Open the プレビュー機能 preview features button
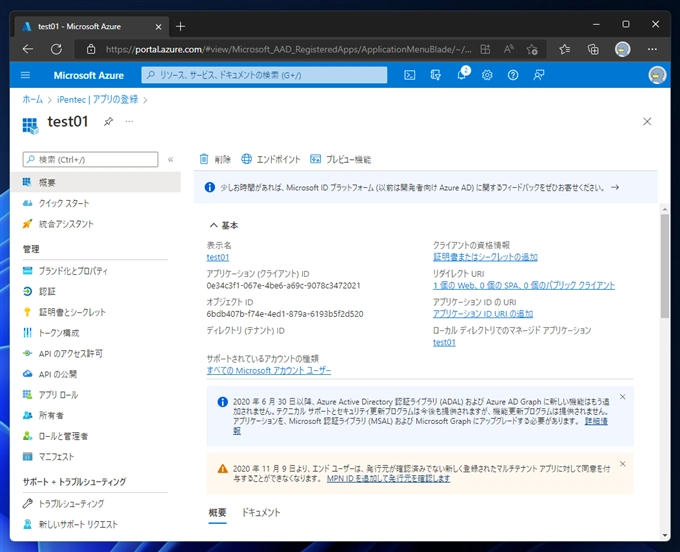The height and width of the screenshot is (552, 680). pyautogui.click(x=340, y=159)
